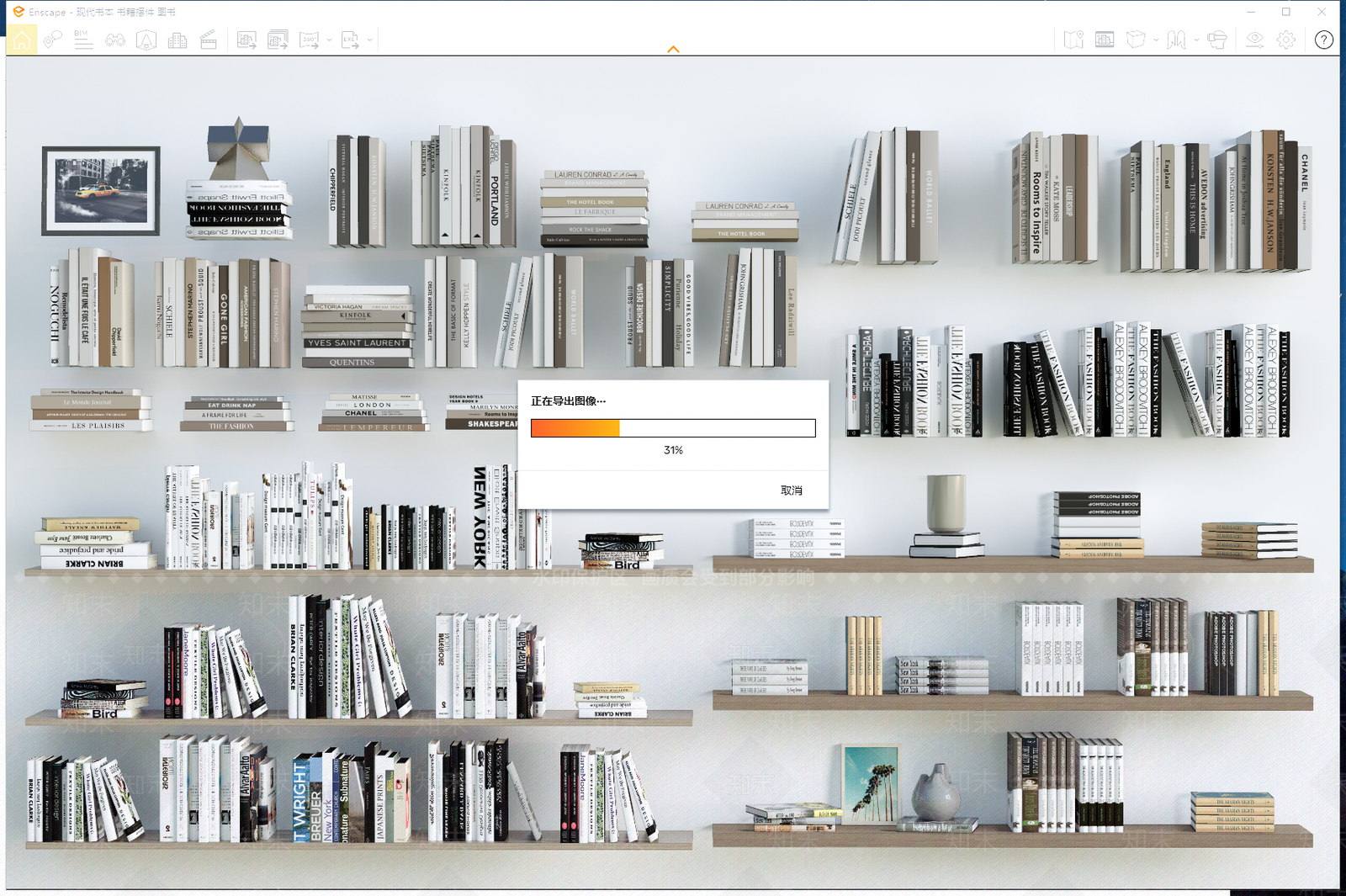Open the video editor clapperboard icon

[x=209, y=40]
